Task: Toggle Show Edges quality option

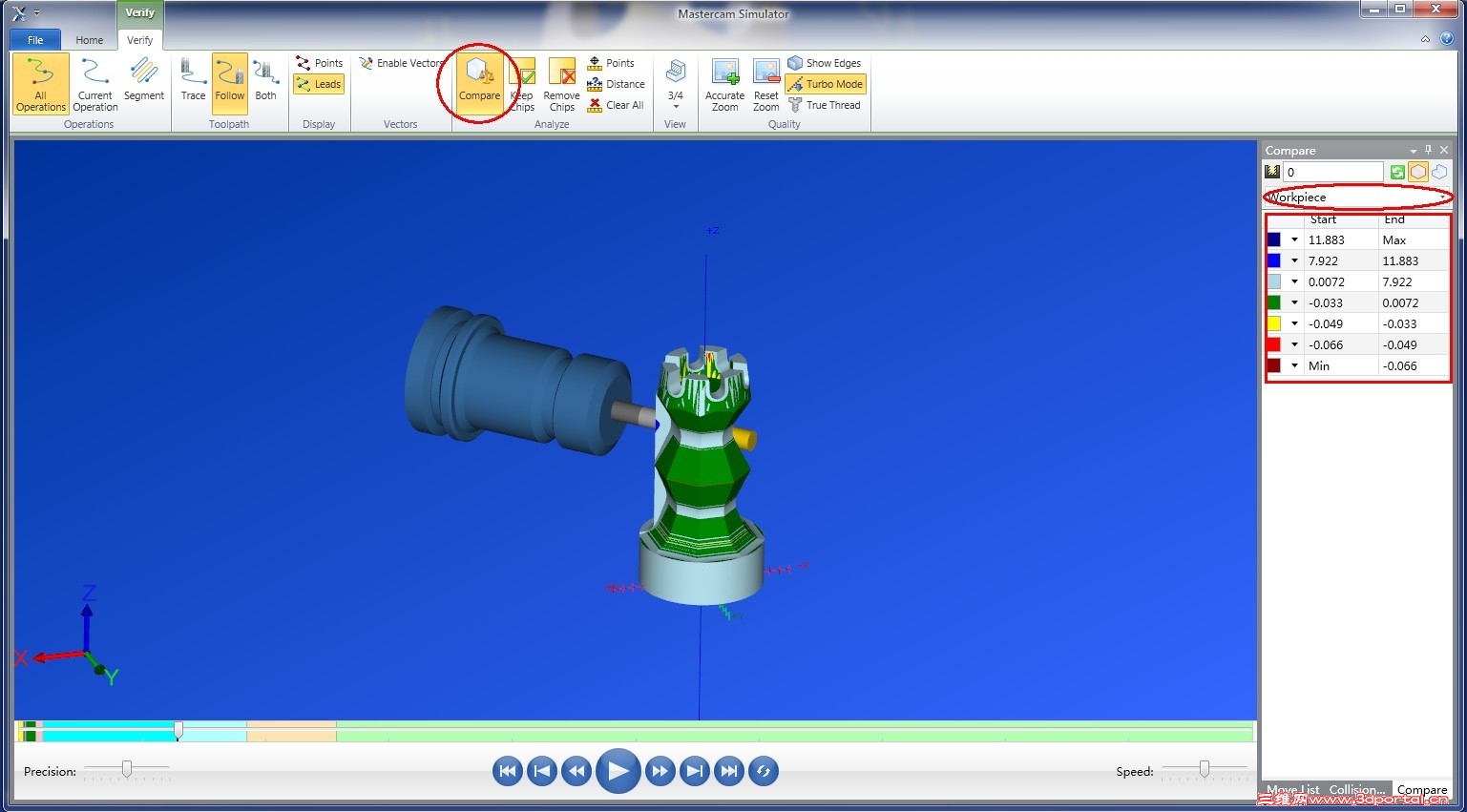Action: [825, 63]
